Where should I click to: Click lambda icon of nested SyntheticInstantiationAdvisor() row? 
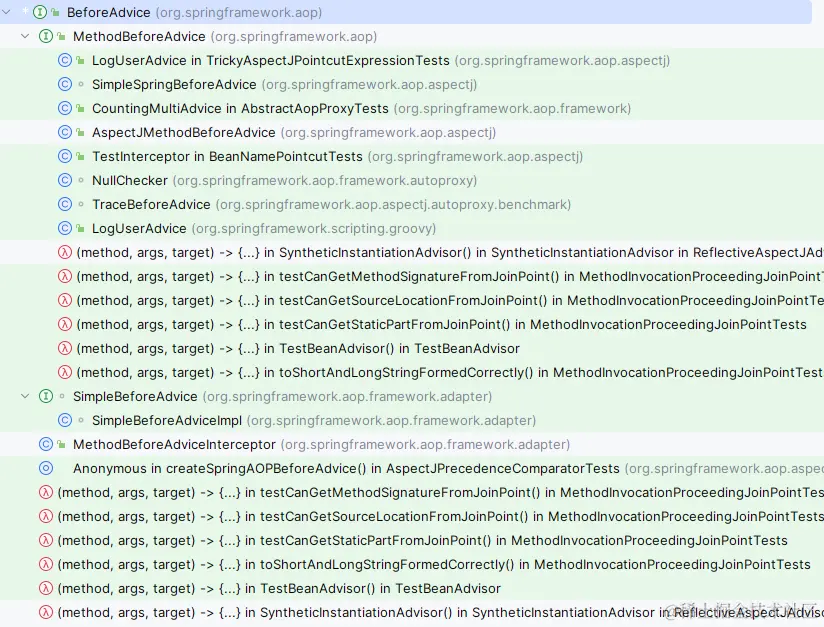[x=65, y=252]
